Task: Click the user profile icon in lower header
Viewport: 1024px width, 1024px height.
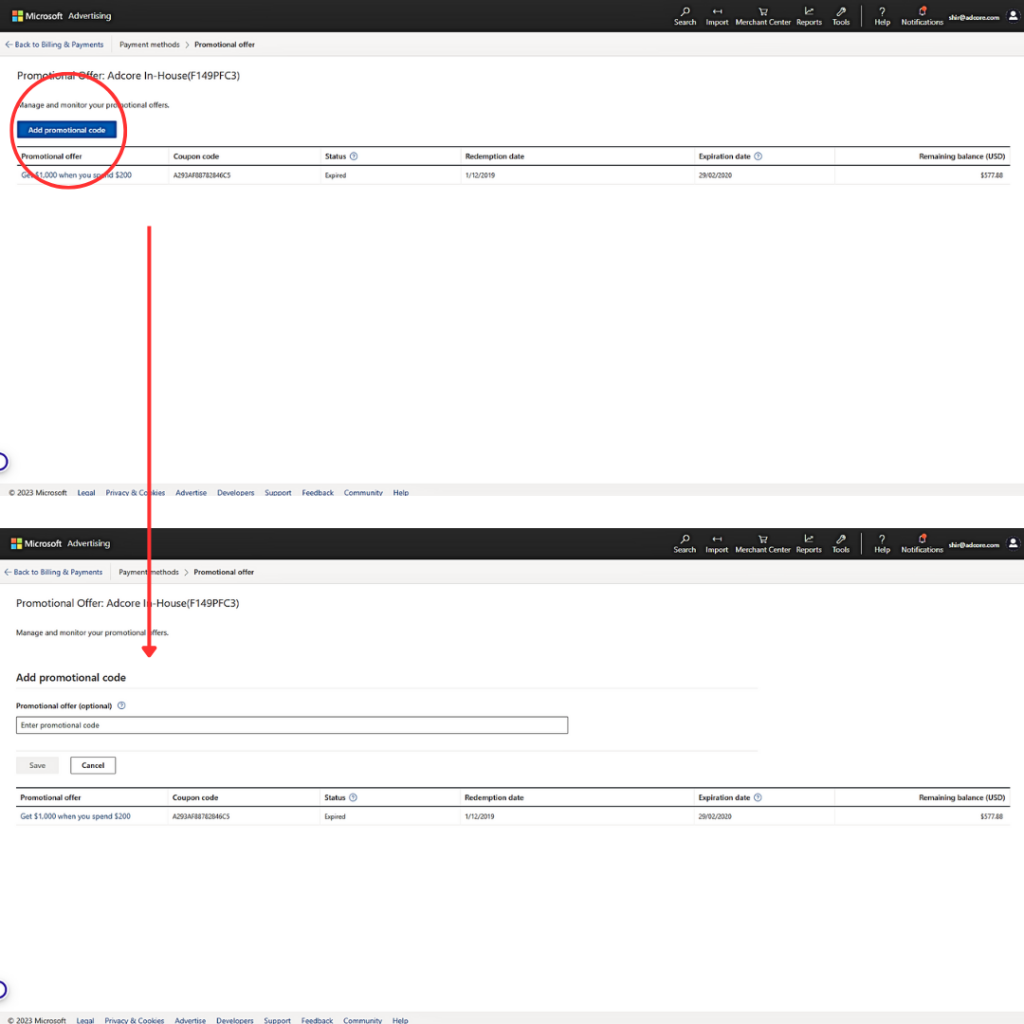Action: (1013, 543)
